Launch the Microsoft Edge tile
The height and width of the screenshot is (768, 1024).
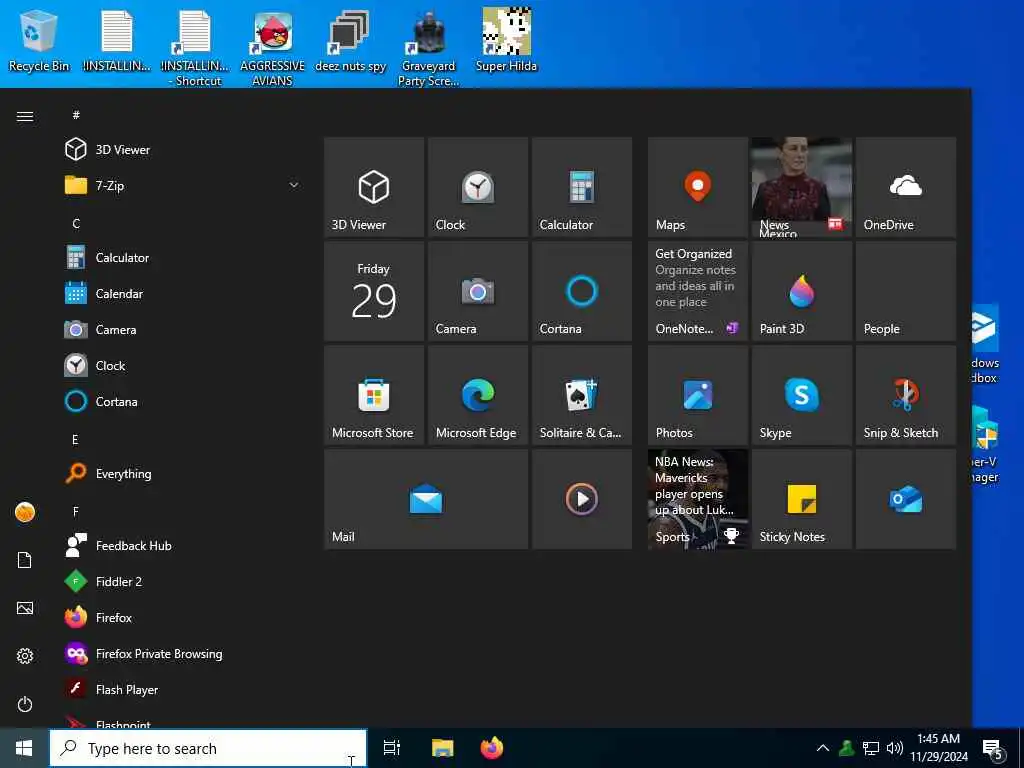(x=477, y=394)
